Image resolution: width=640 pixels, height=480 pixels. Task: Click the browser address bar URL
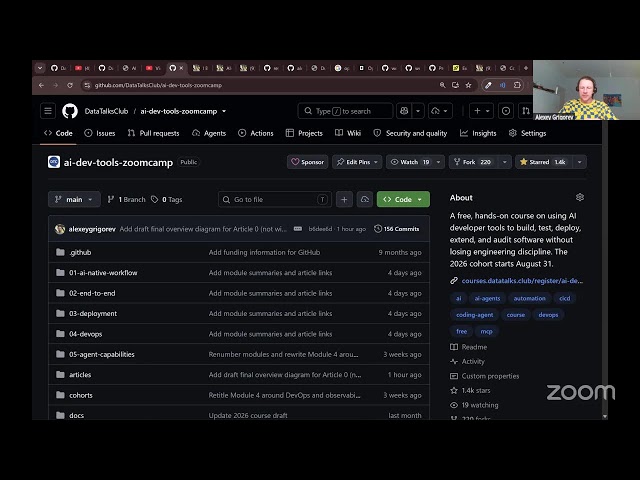coord(158,85)
